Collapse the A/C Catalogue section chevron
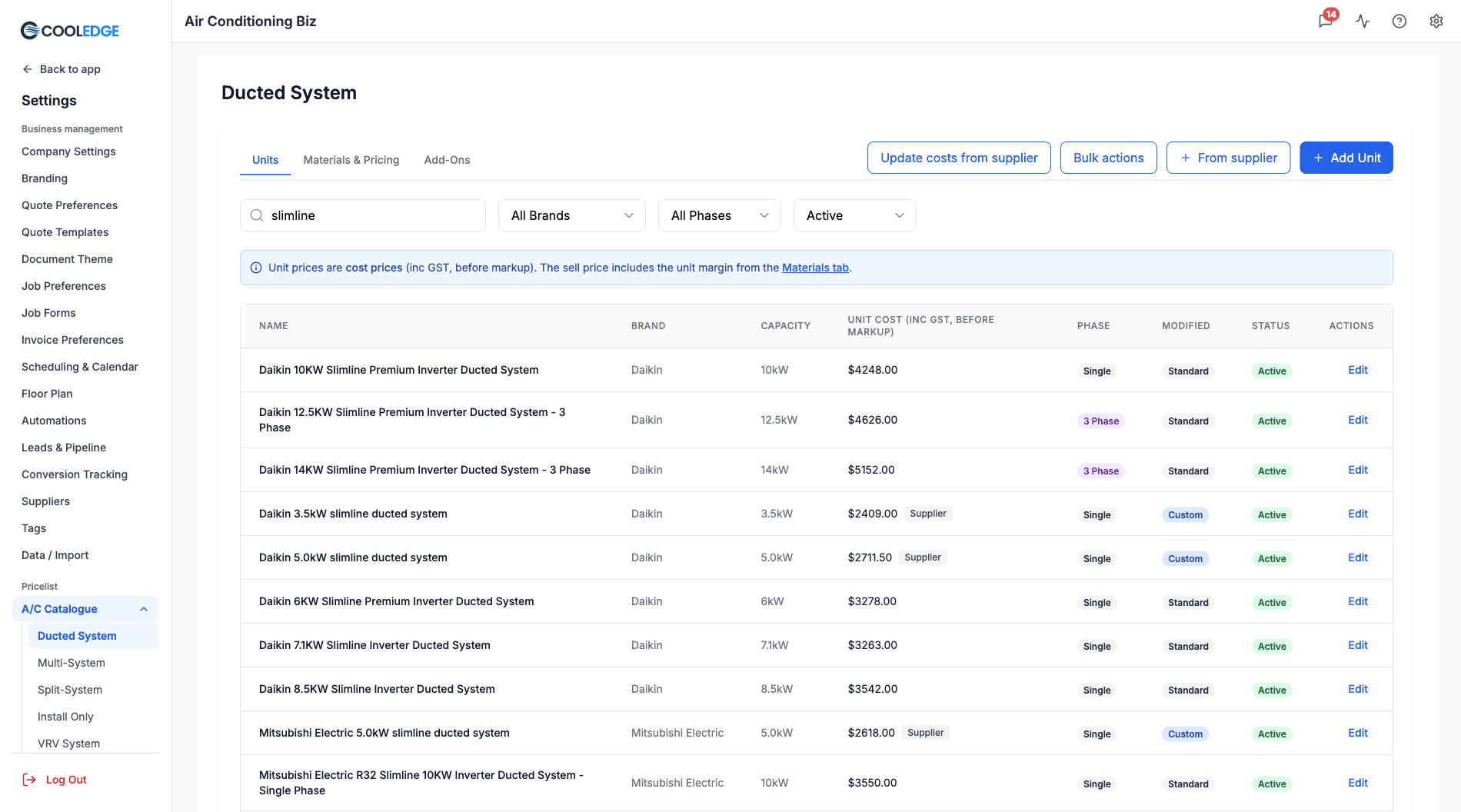The width and height of the screenshot is (1461, 812). (144, 609)
